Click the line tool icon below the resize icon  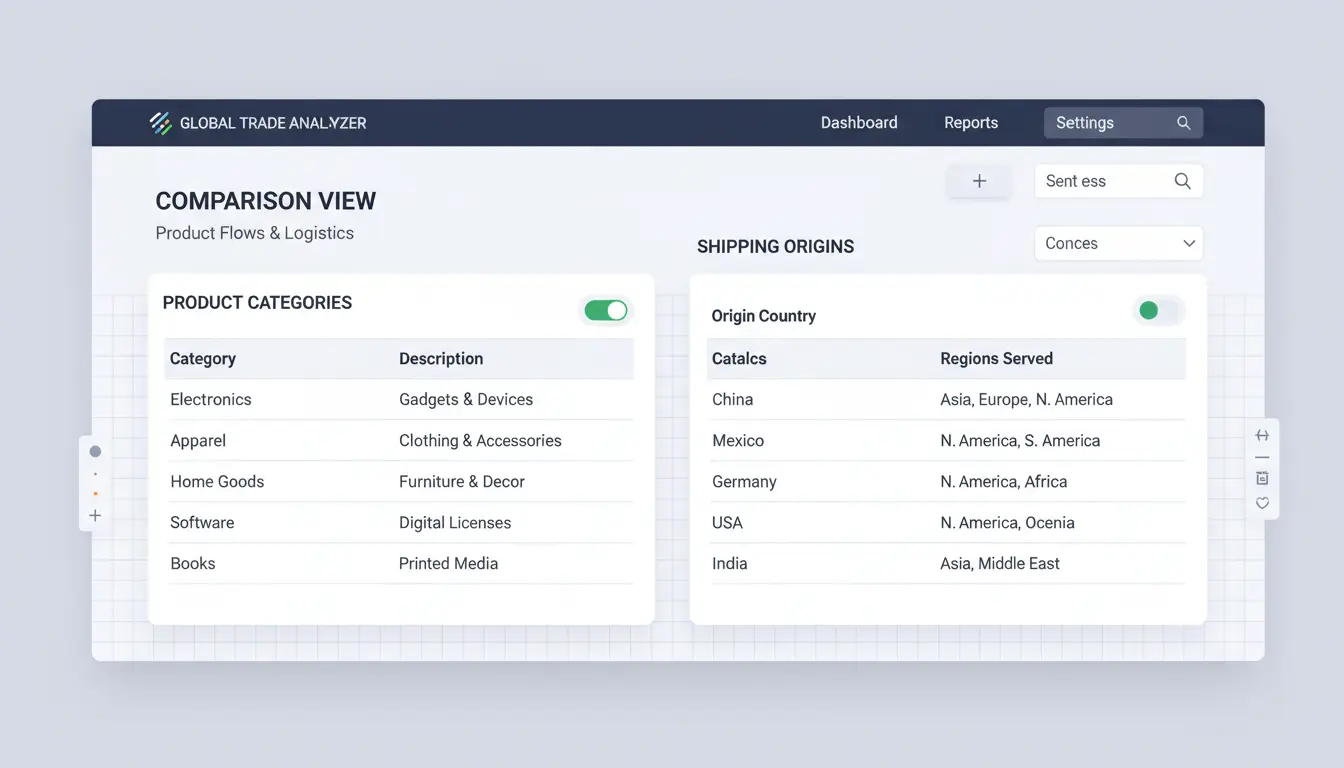pyautogui.click(x=1262, y=458)
